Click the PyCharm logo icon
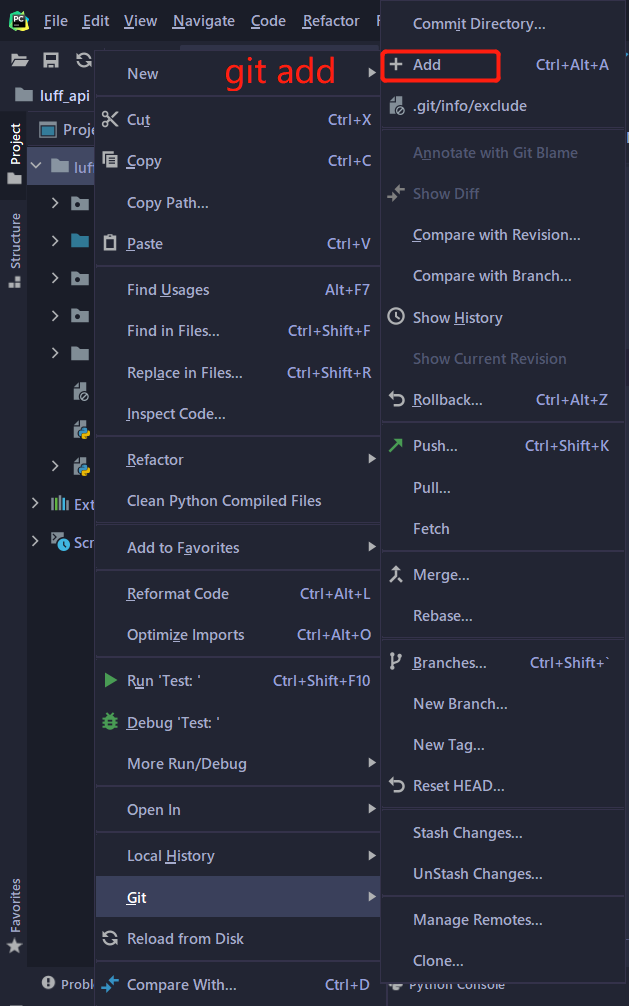The image size is (629, 1006). click(19, 21)
